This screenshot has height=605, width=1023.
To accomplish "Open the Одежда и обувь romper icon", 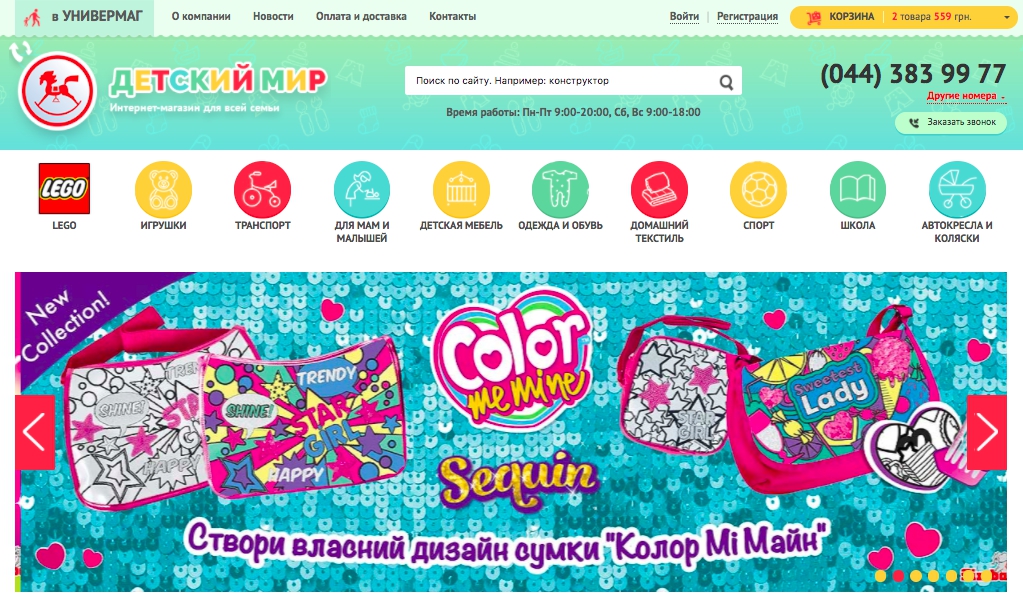I will [560, 189].
